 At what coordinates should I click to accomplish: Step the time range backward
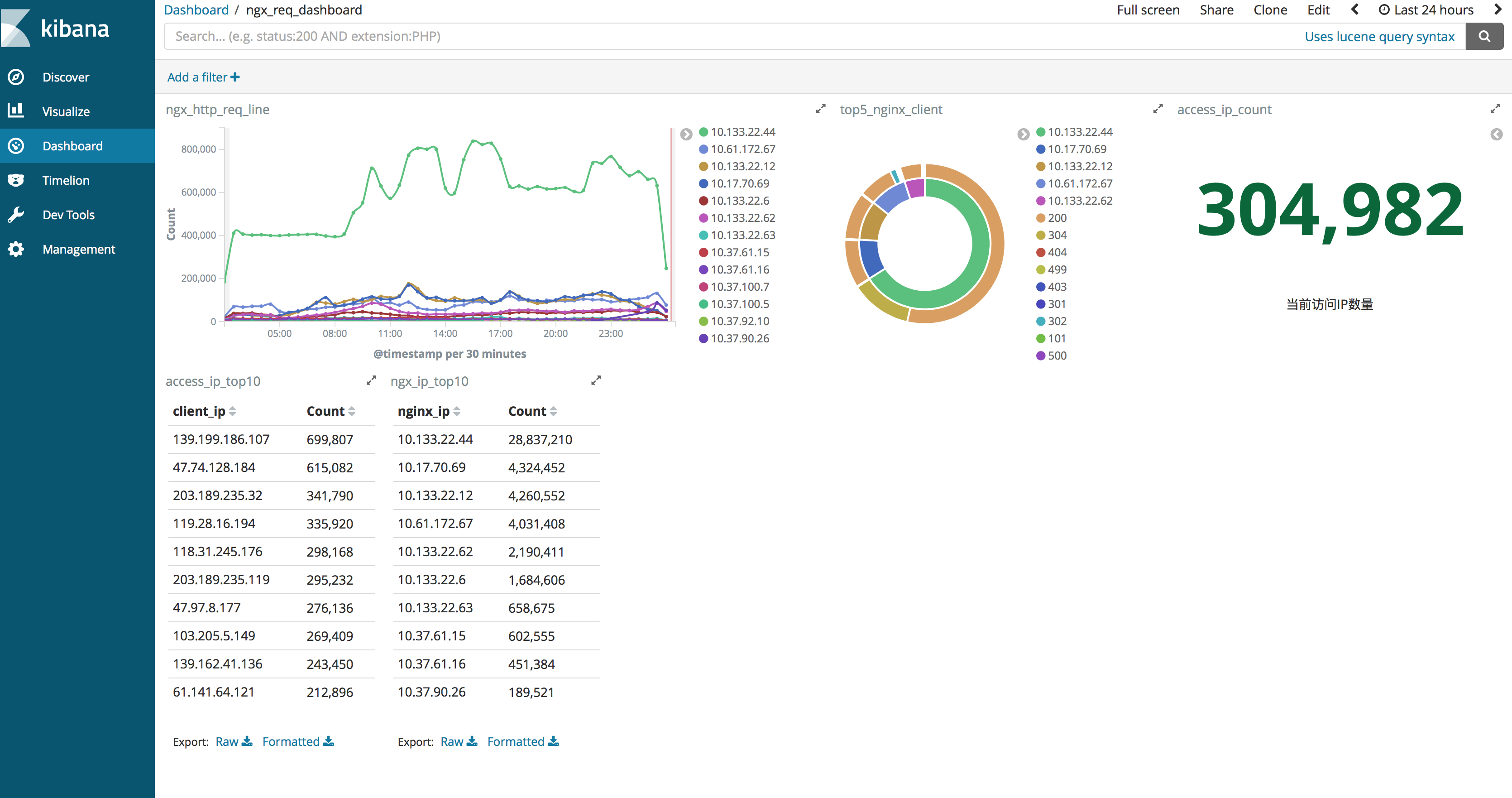click(x=1355, y=10)
